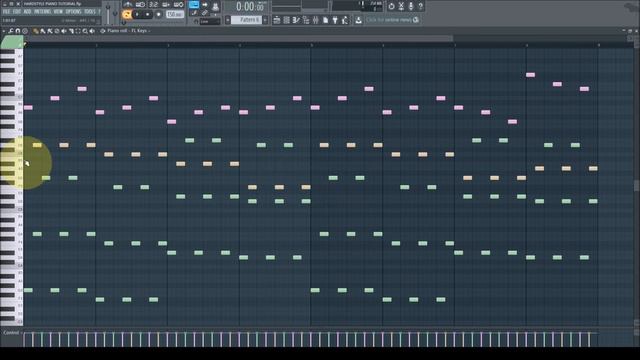
Task: Open the Playlist window icon
Action: (x=277, y=20)
